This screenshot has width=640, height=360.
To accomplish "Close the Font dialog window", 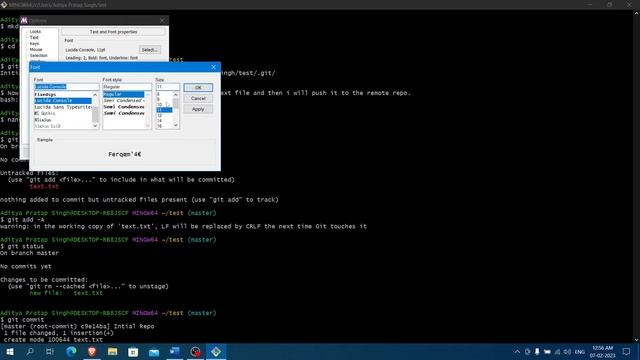I will [213, 67].
